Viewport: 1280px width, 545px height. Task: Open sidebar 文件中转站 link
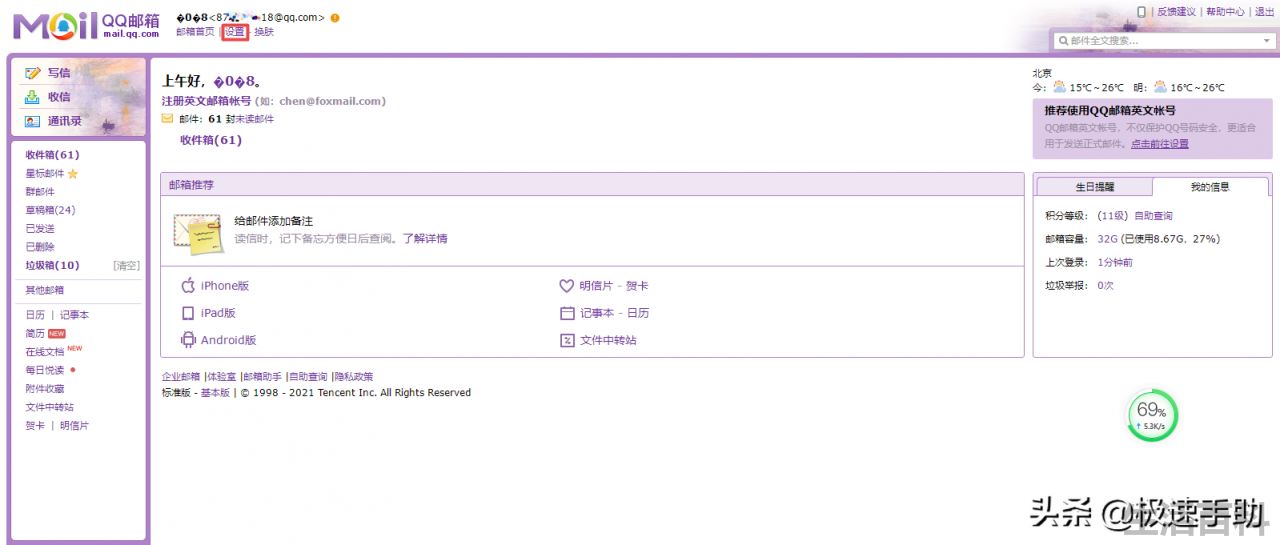(x=50, y=407)
